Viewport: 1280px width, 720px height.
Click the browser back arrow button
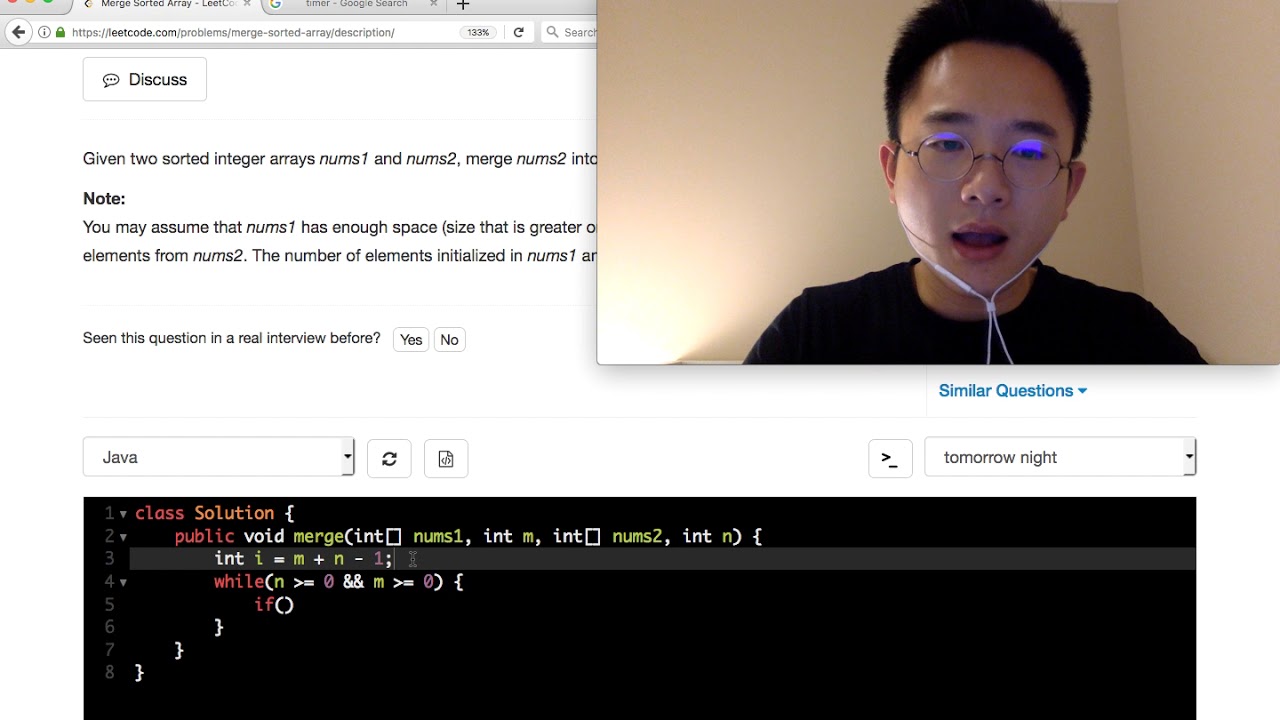(x=18, y=32)
